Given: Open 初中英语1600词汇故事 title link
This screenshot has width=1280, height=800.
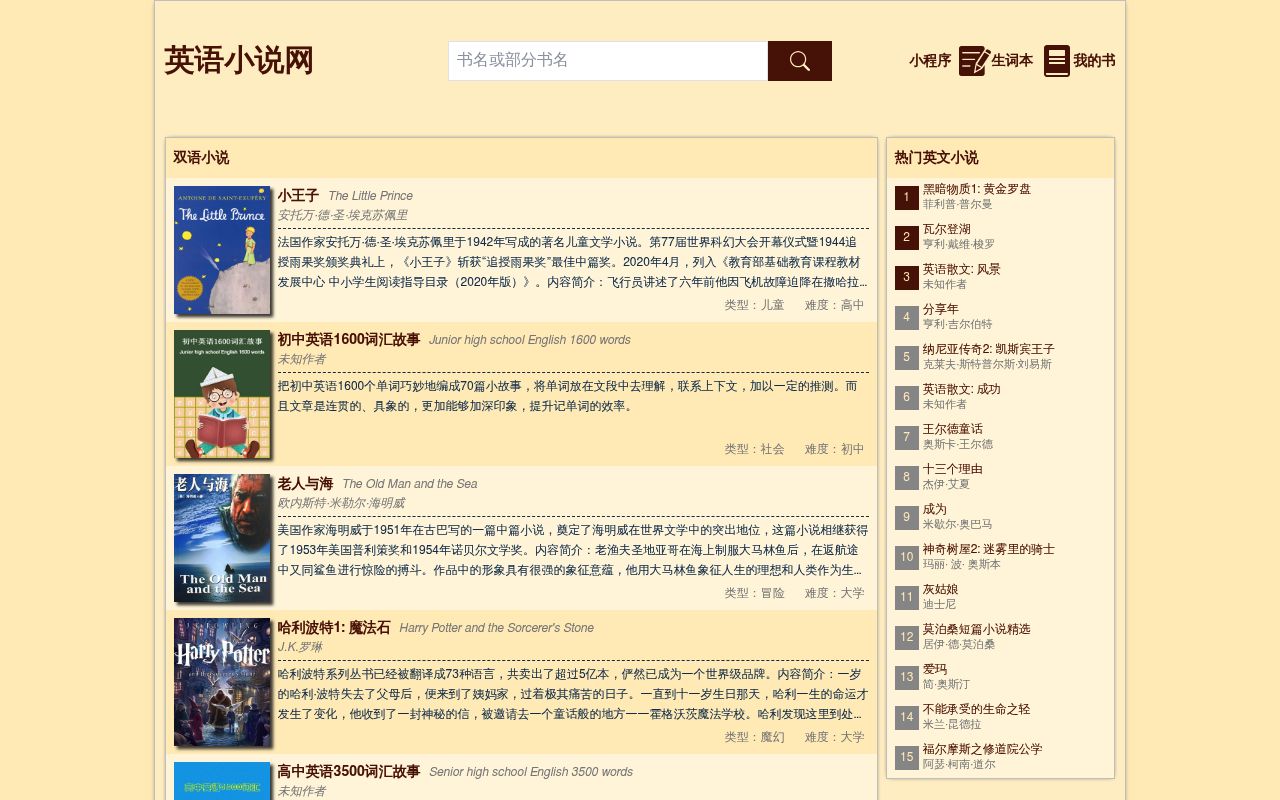Looking at the screenshot, I should click(349, 340).
